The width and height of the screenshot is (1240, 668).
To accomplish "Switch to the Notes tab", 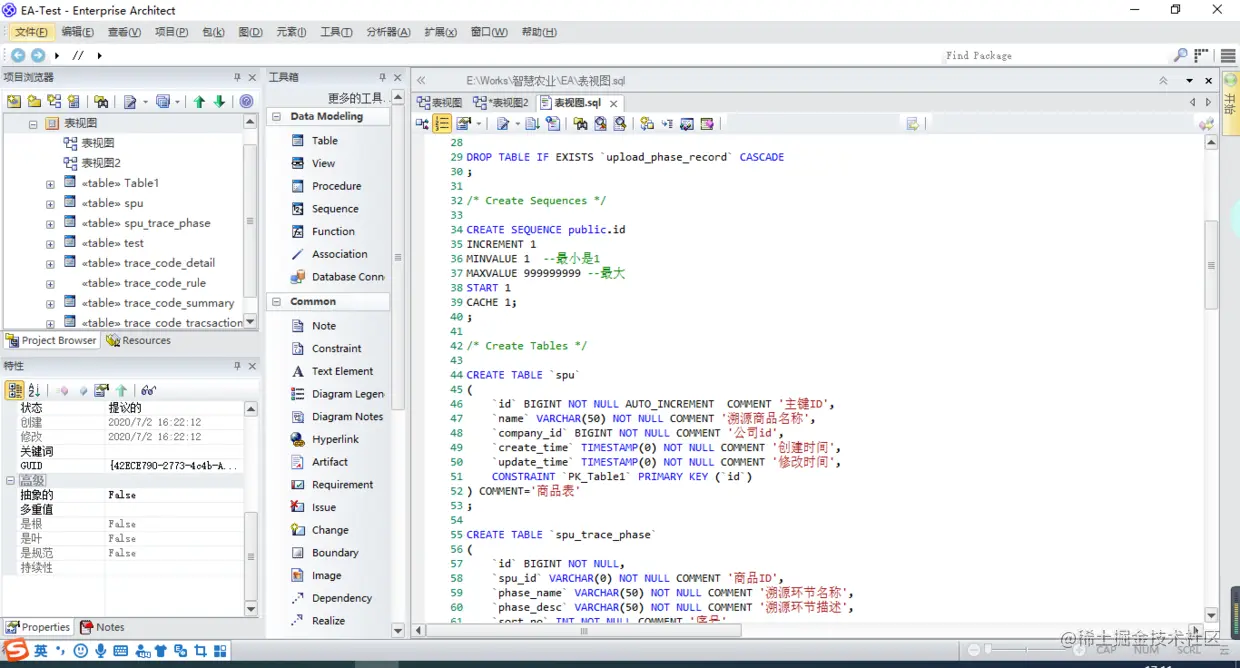I will click(102, 627).
